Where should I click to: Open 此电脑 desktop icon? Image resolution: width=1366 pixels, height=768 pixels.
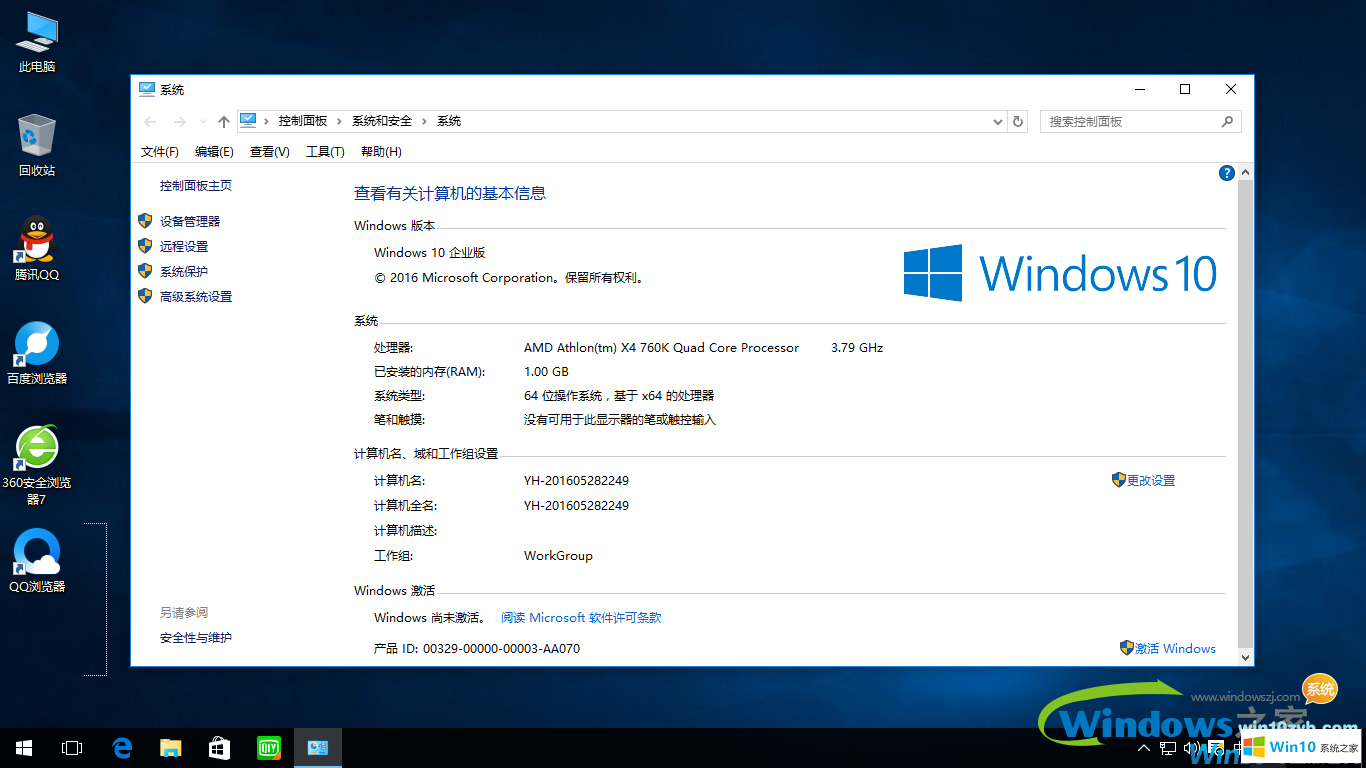click(37, 42)
